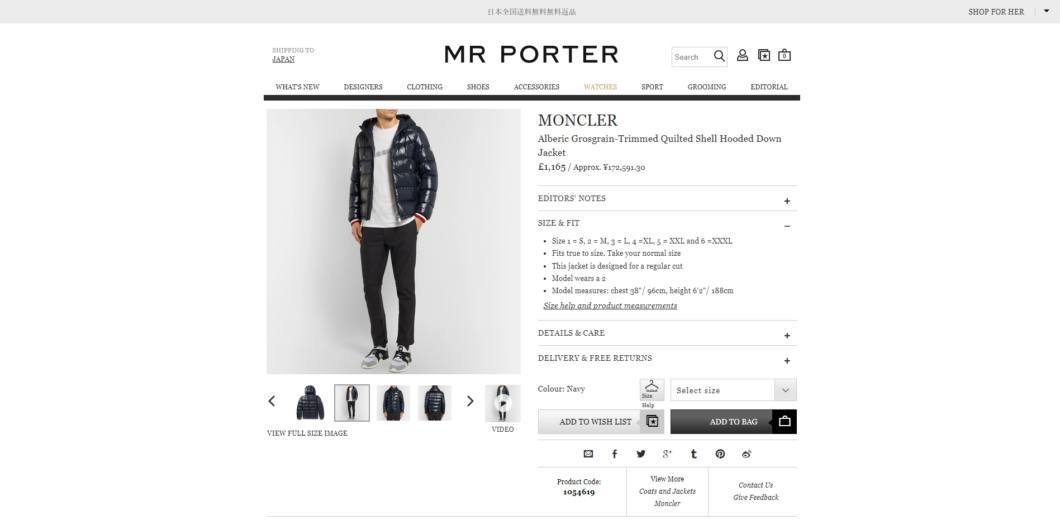This screenshot has height=520, width=1060.
Task: Expand the Details & Care section
Action: 667,333
